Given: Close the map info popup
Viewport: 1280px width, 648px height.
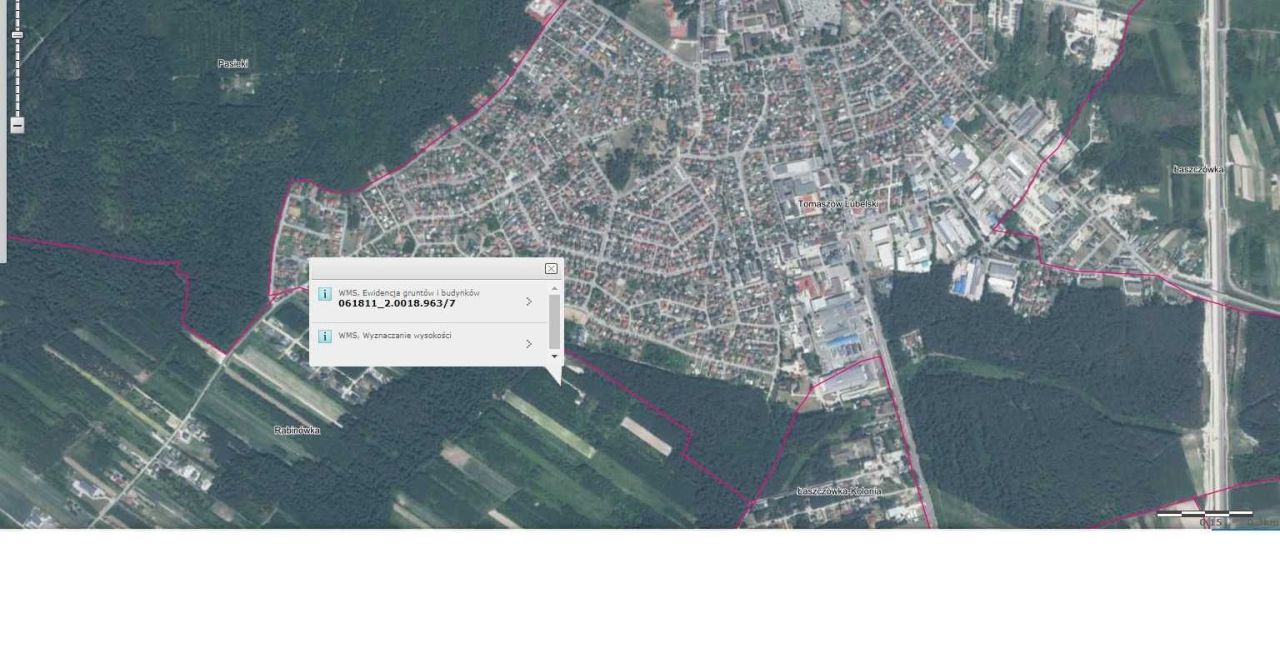Looking at the screenshot, I should click(551, 268).
